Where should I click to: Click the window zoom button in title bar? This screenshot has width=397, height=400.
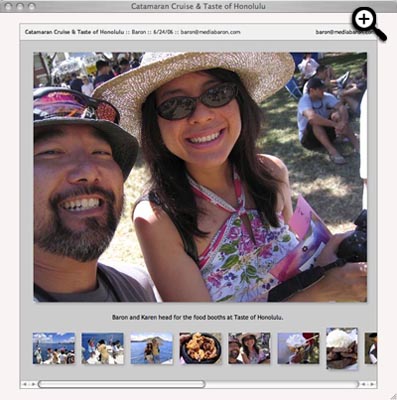click(31, 6)
